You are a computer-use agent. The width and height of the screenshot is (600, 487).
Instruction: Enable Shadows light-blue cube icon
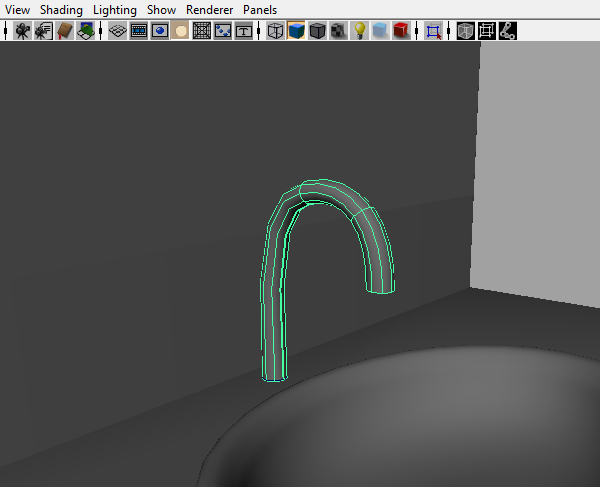(x=380, y=31)
